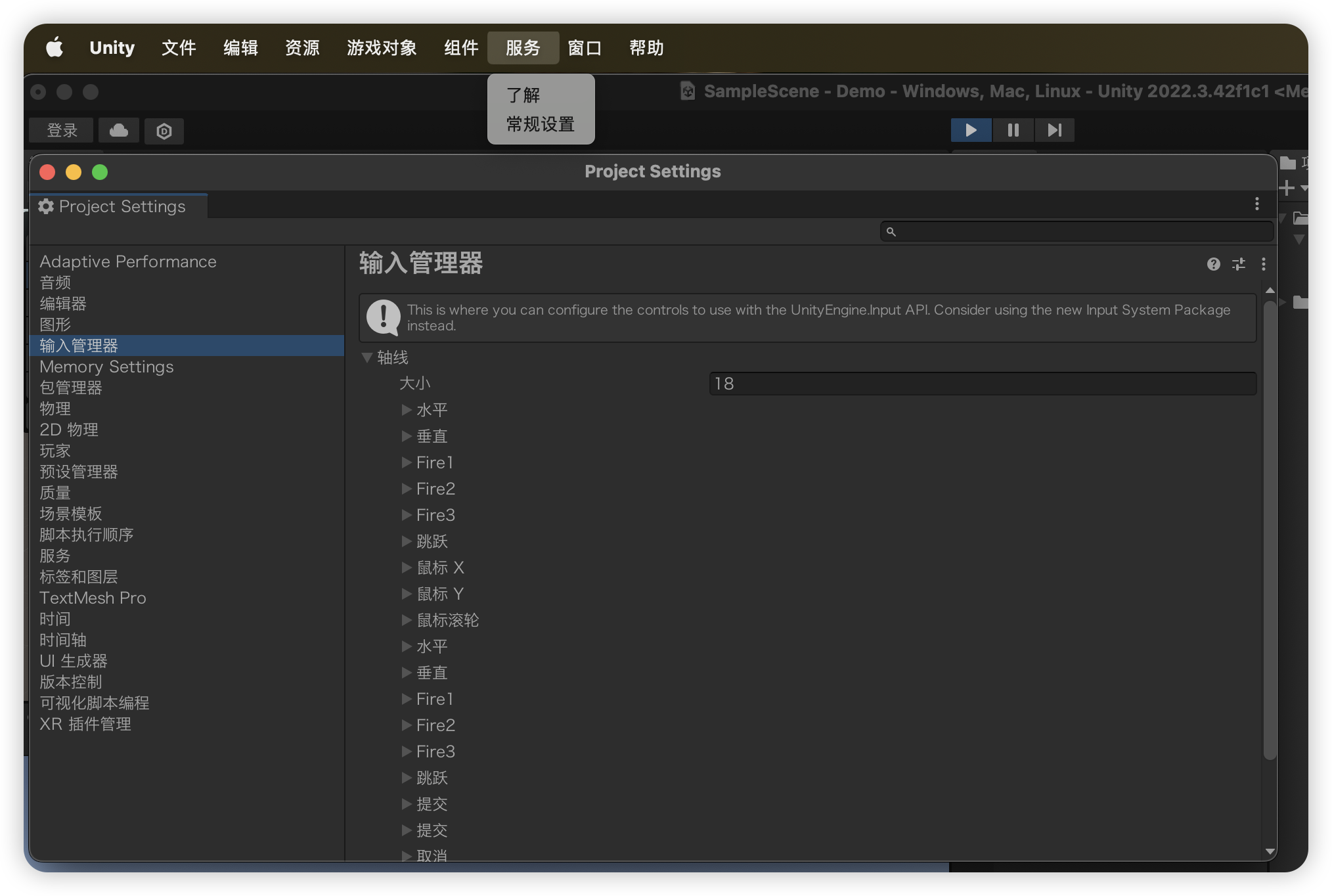Image resolution: width=1332 pixels, height=896 pixels.
Task: Expand the first Fire1 axis
Action: tap(407, 462)
